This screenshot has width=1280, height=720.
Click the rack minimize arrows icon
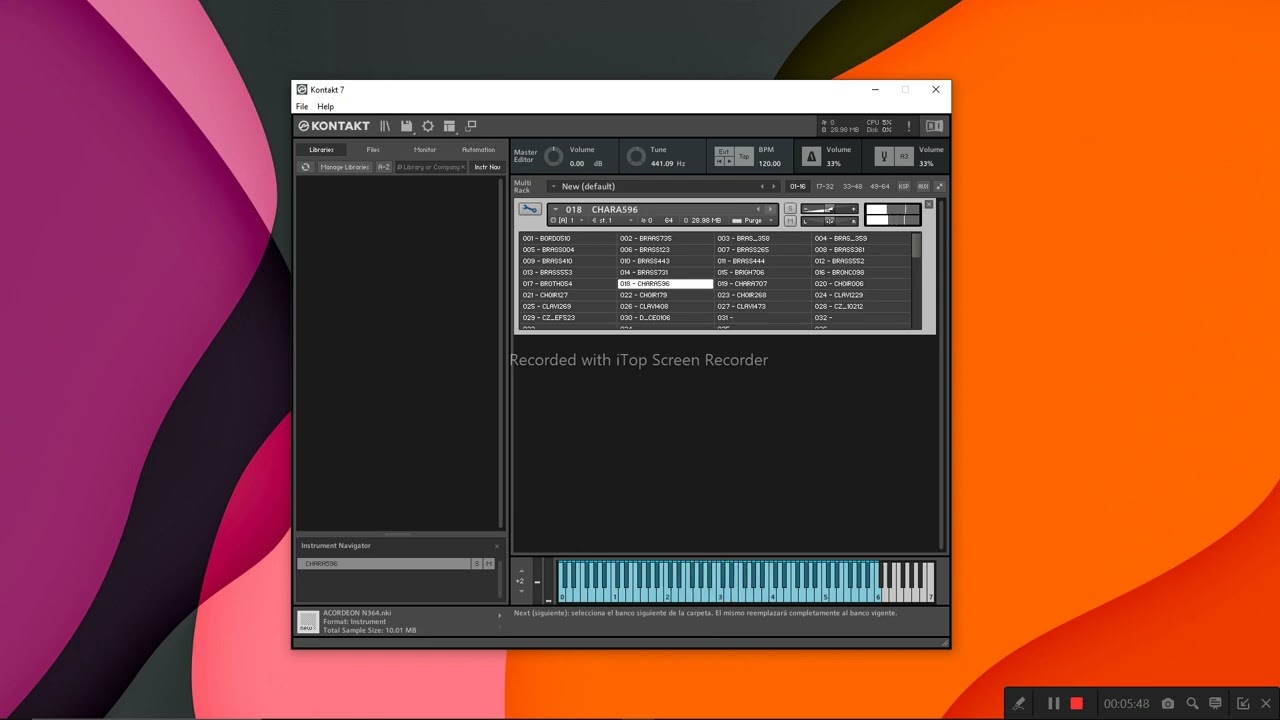(939, 186)
